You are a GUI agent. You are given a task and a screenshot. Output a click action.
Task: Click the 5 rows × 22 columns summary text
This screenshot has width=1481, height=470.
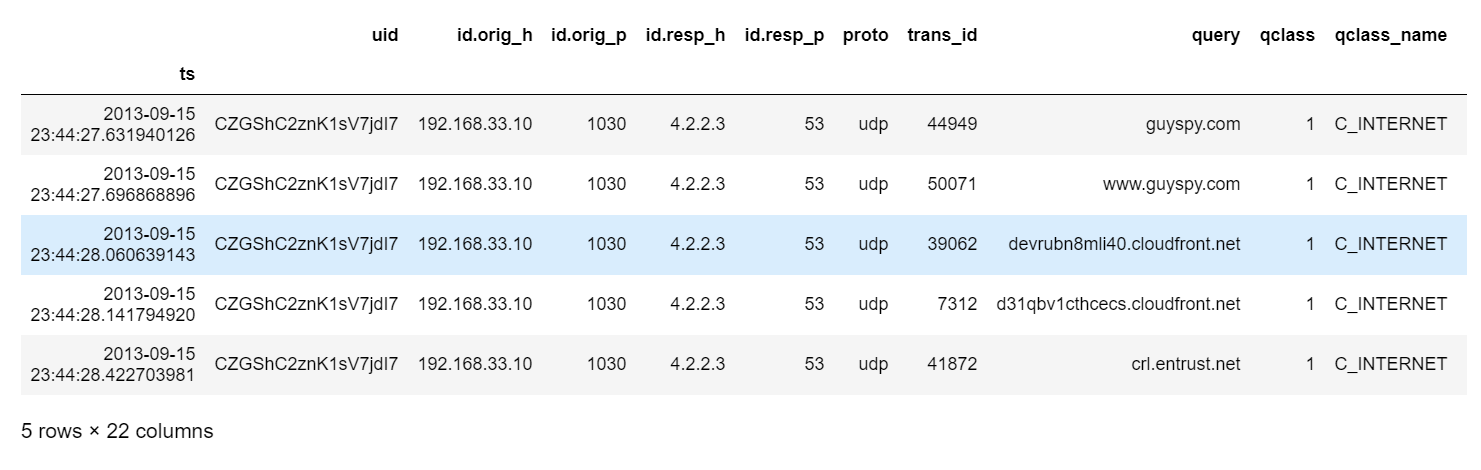(117, 431)
